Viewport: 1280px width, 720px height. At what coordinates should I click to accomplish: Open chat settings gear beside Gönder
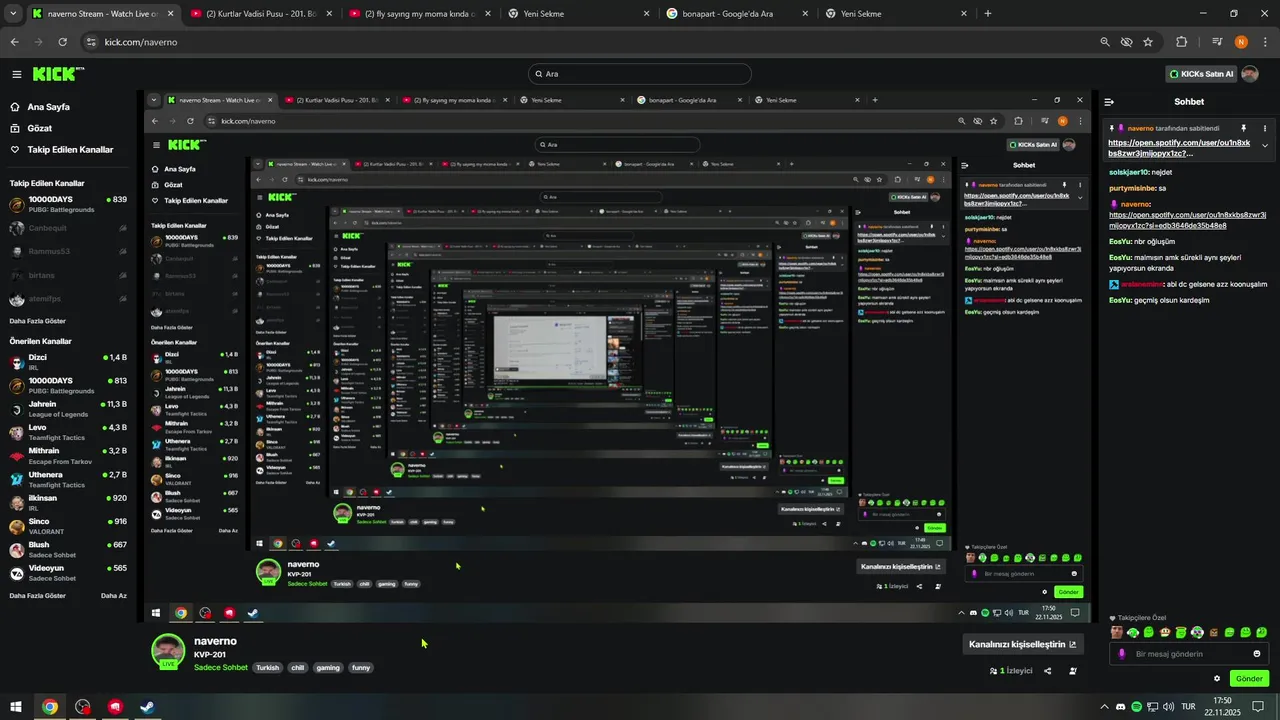[1217, 678]
